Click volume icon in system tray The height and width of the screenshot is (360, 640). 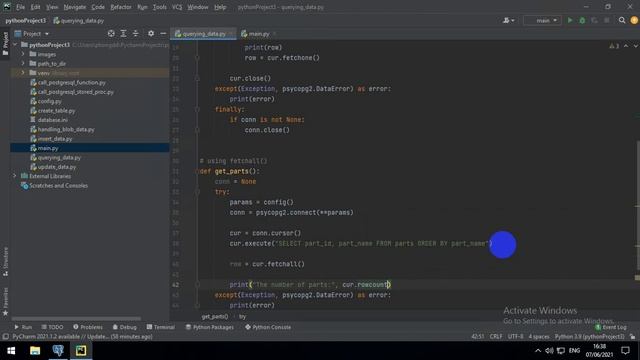[x=549, y=351]
